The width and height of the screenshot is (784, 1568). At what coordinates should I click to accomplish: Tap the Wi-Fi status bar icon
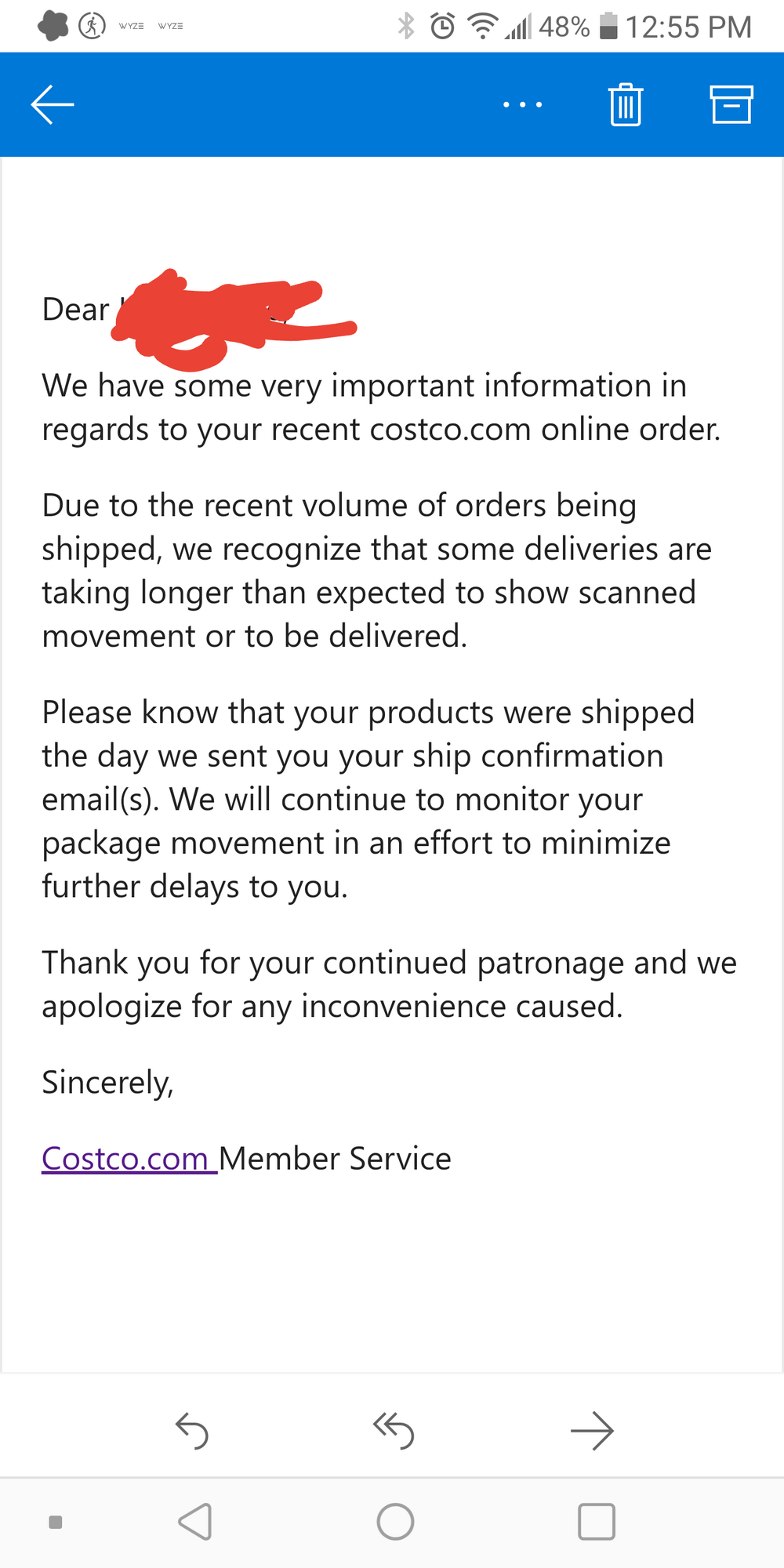[482, 27]
